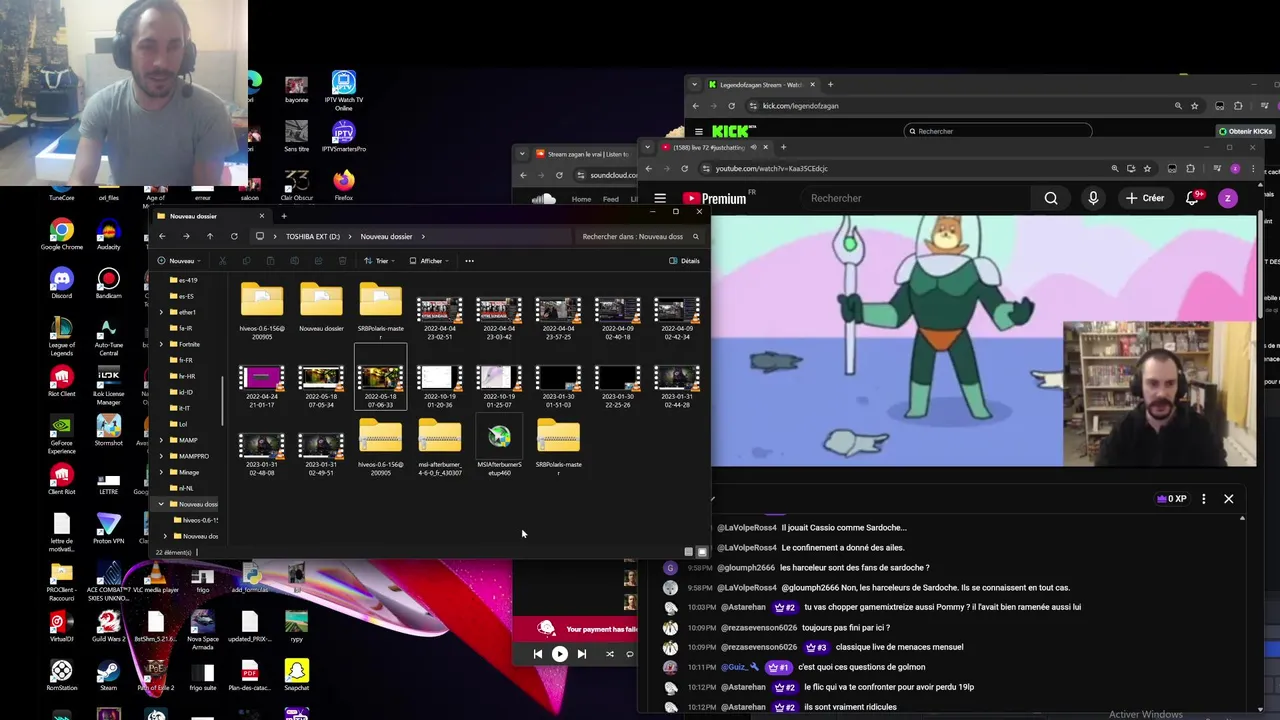Click Explorer search box Rechercher dans Nouveau dossier

click(x=640, y=237)
